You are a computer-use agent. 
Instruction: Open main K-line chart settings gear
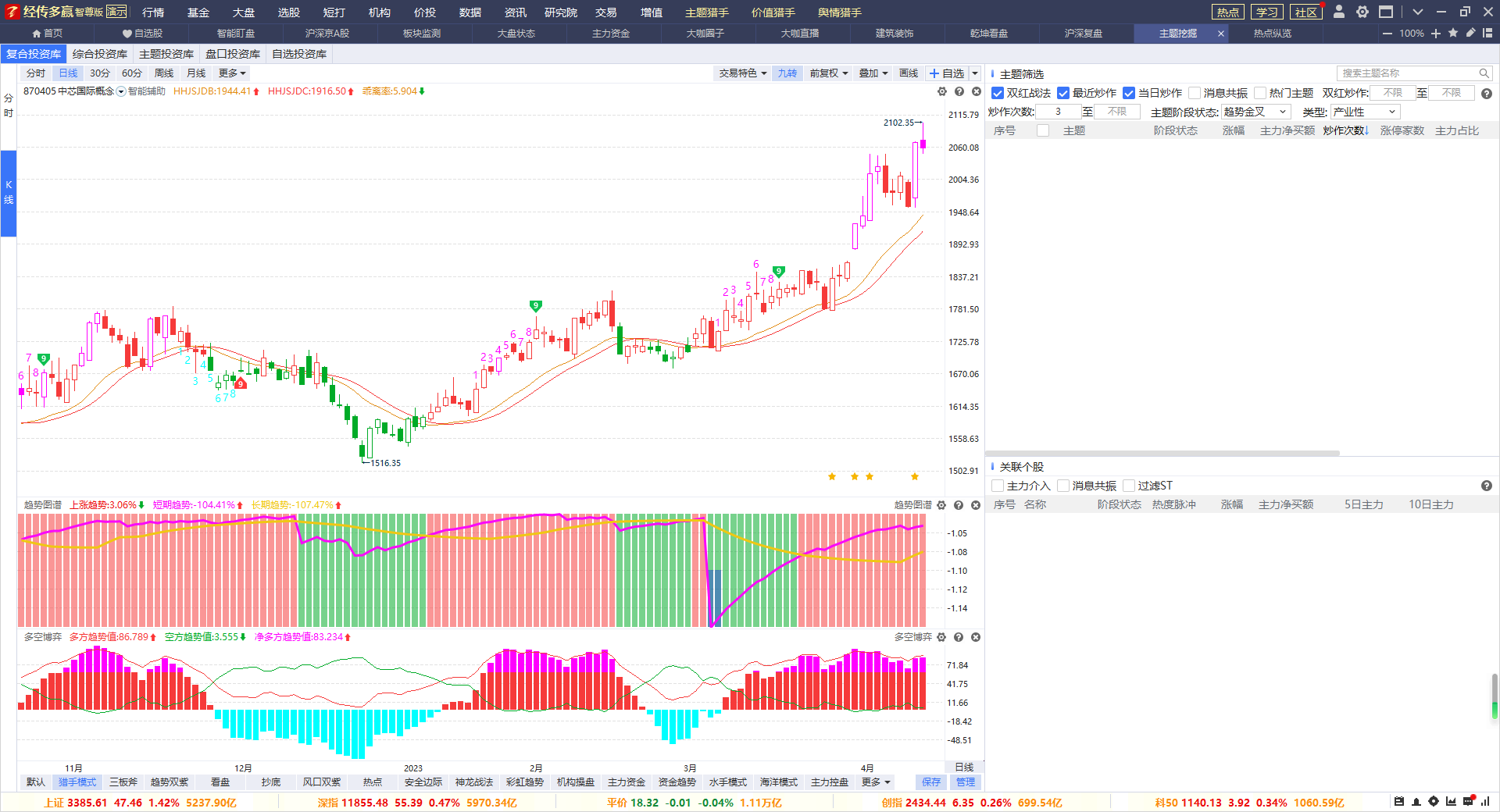click(941, 91)
